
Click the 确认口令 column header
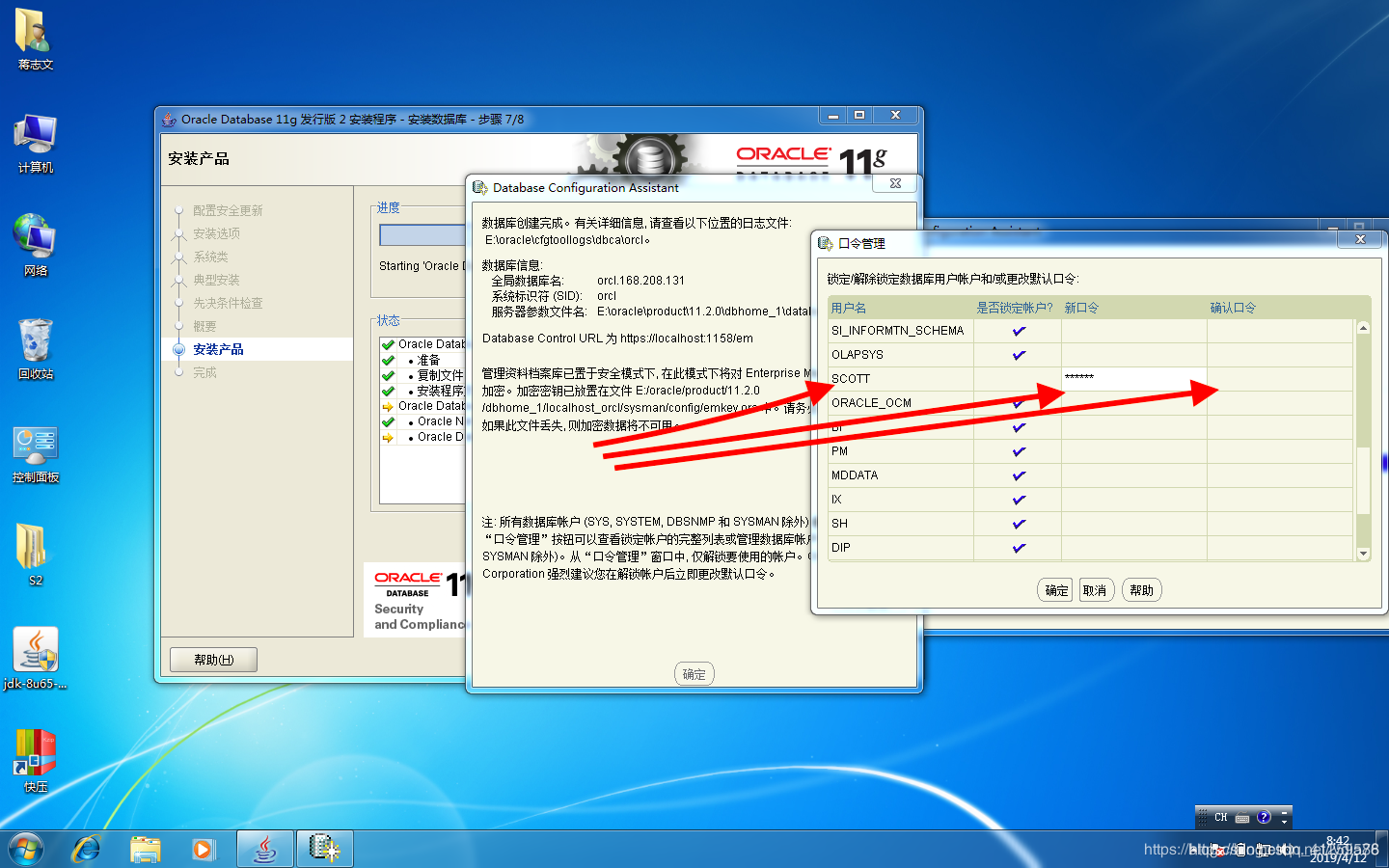click(x=1233, y=308)
